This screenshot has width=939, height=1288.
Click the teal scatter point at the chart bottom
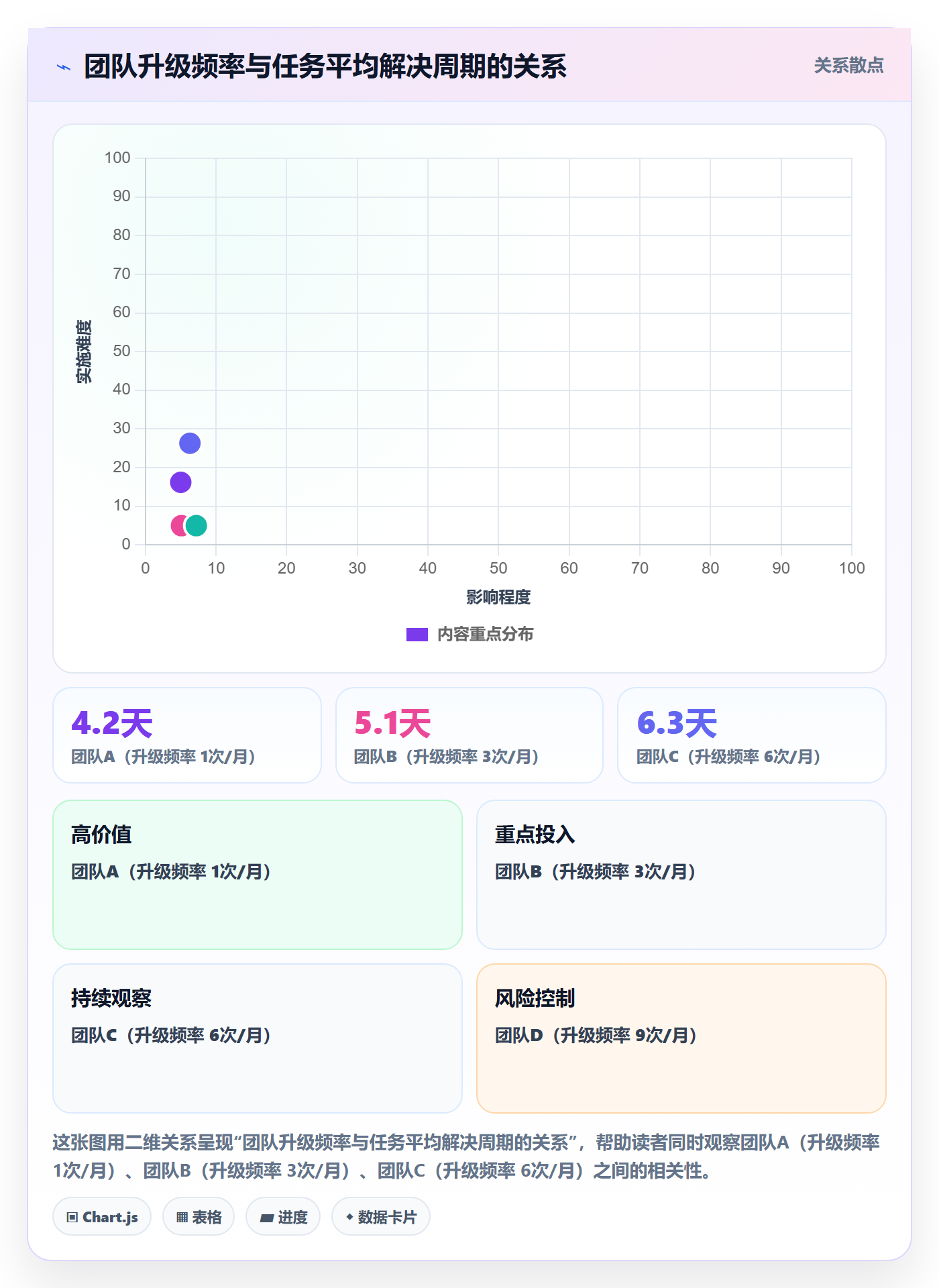click(x=196, y=525)
